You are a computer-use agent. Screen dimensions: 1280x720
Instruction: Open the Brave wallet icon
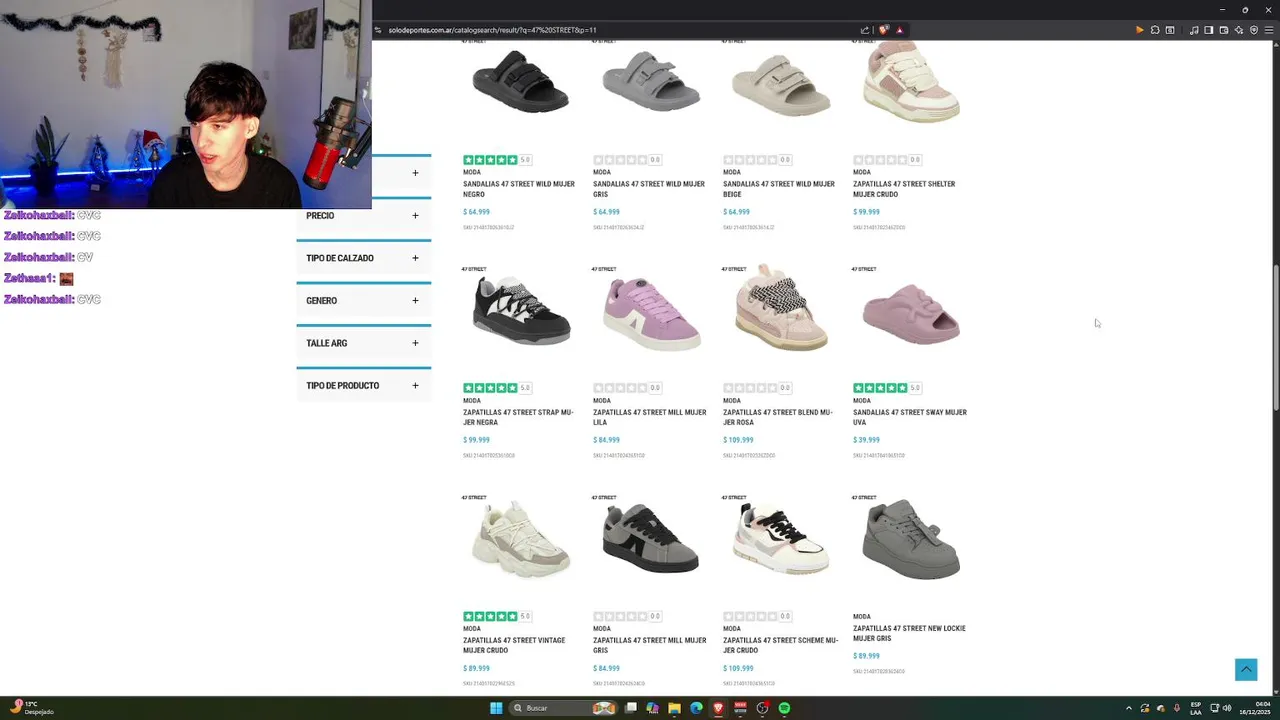click(x=1224, y=30)
